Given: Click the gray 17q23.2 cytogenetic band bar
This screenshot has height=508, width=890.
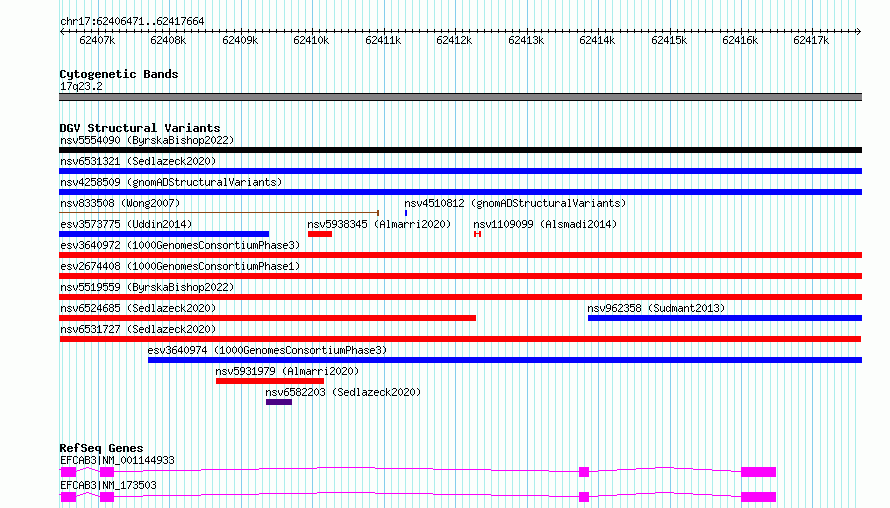Looking at the screenshot, I should coord(460,97).
